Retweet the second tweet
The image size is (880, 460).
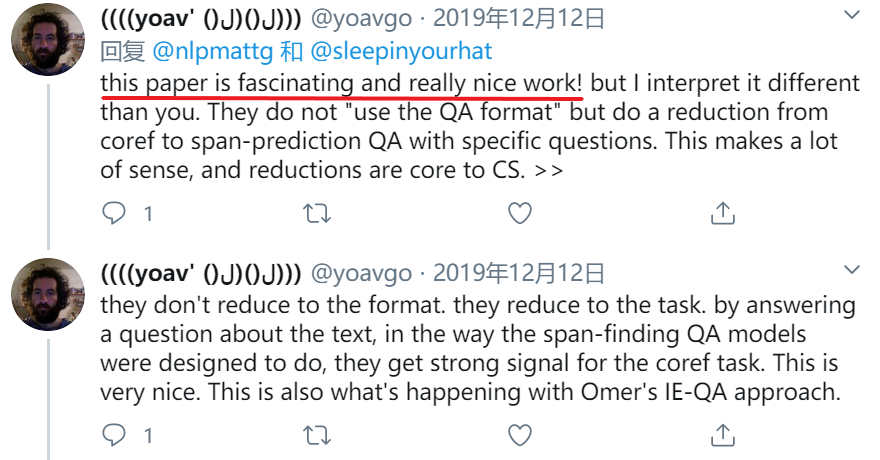(318, 435)
